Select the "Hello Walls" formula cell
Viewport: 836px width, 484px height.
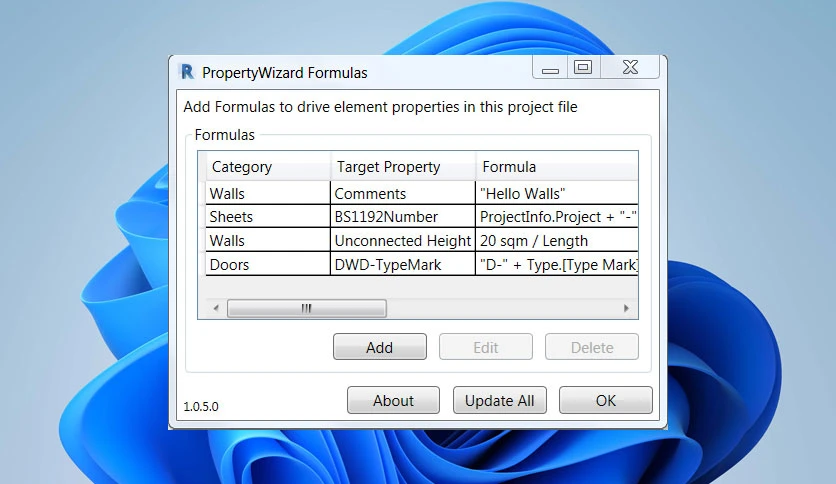click(x=557, y=193)
